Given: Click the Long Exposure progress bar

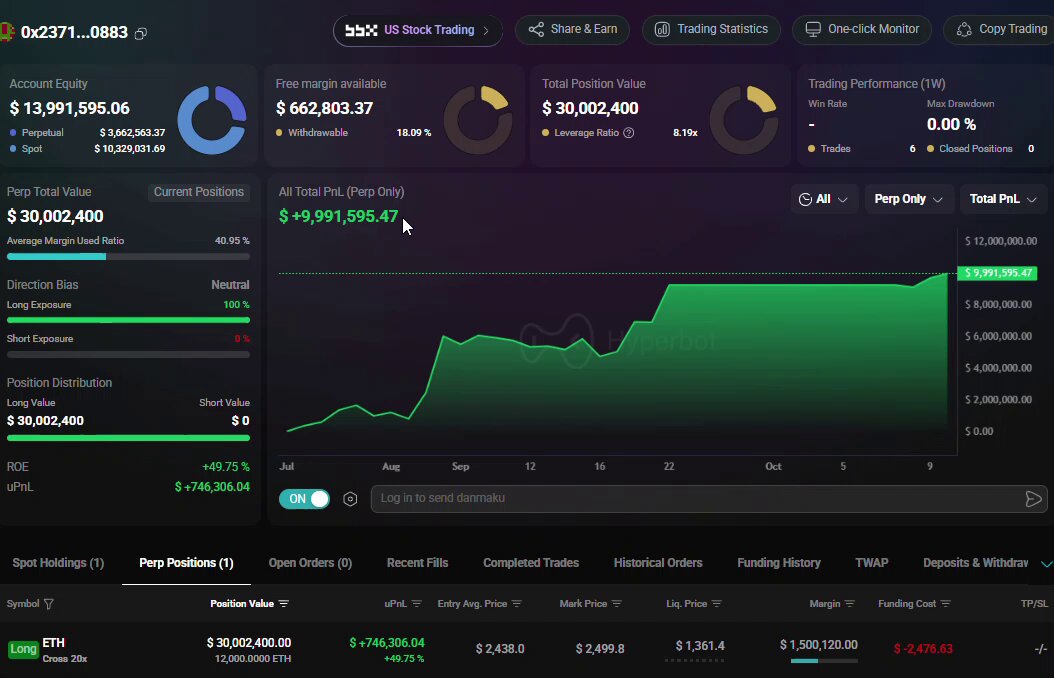Looking at the screenshot, I should tap(128, 320).
